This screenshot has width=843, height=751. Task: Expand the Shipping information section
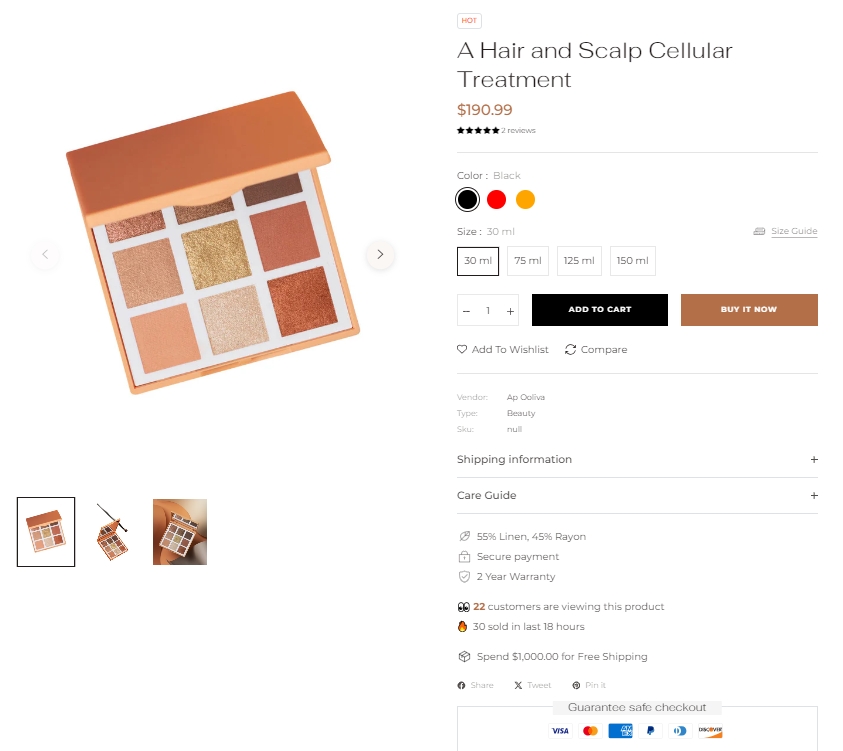(x=814, y=460)
